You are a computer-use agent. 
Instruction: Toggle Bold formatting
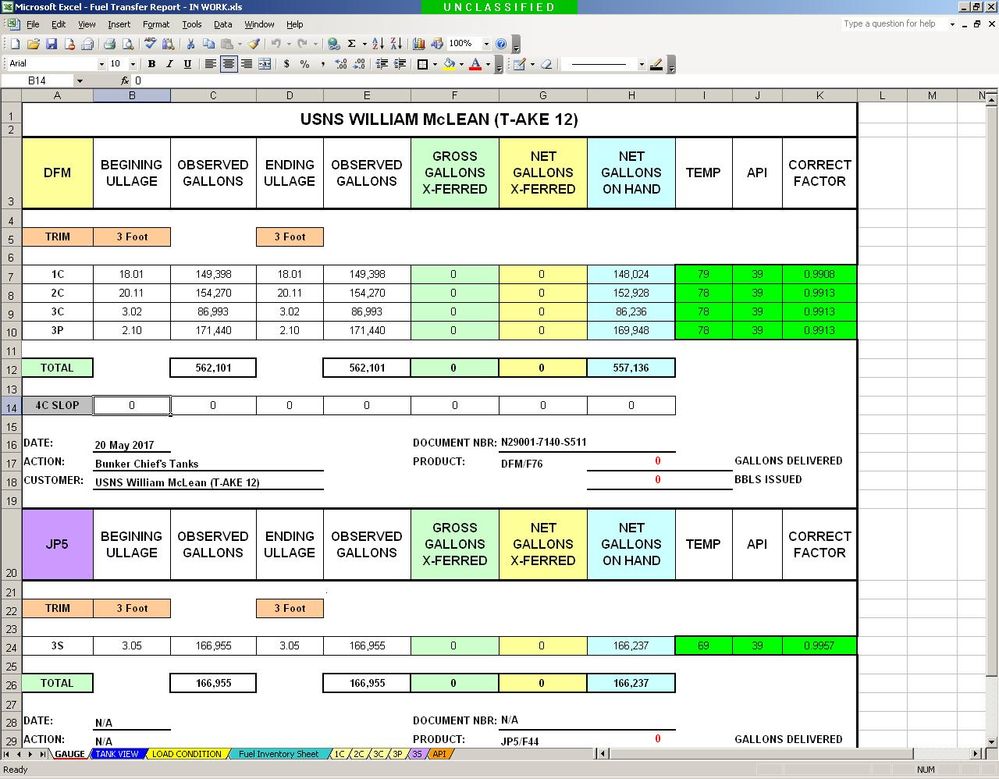152,64
